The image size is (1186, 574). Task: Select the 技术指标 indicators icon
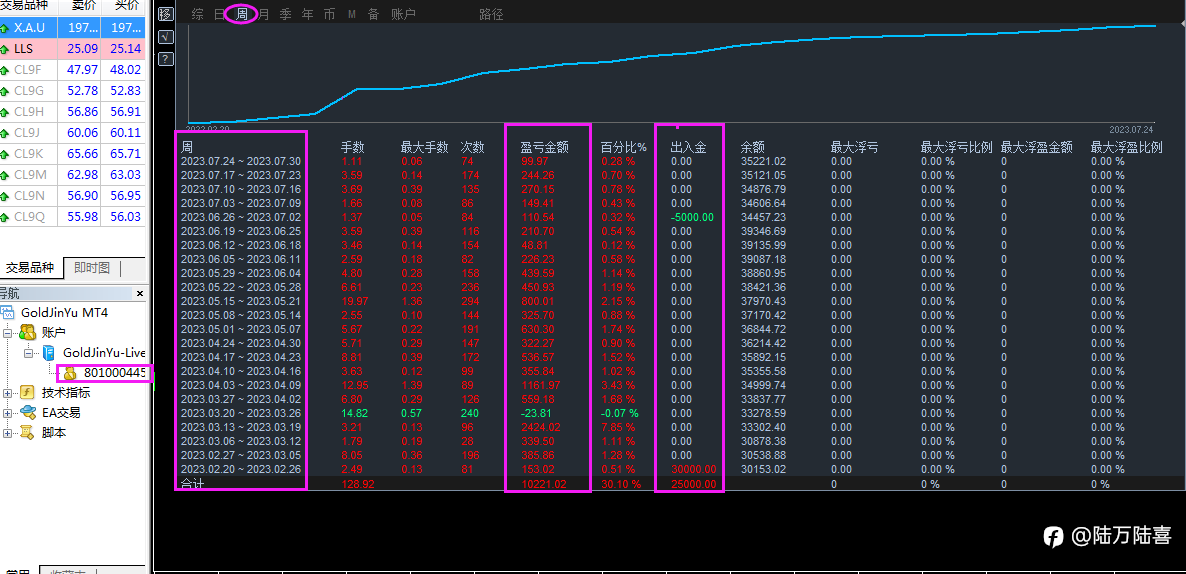point(28,392)
